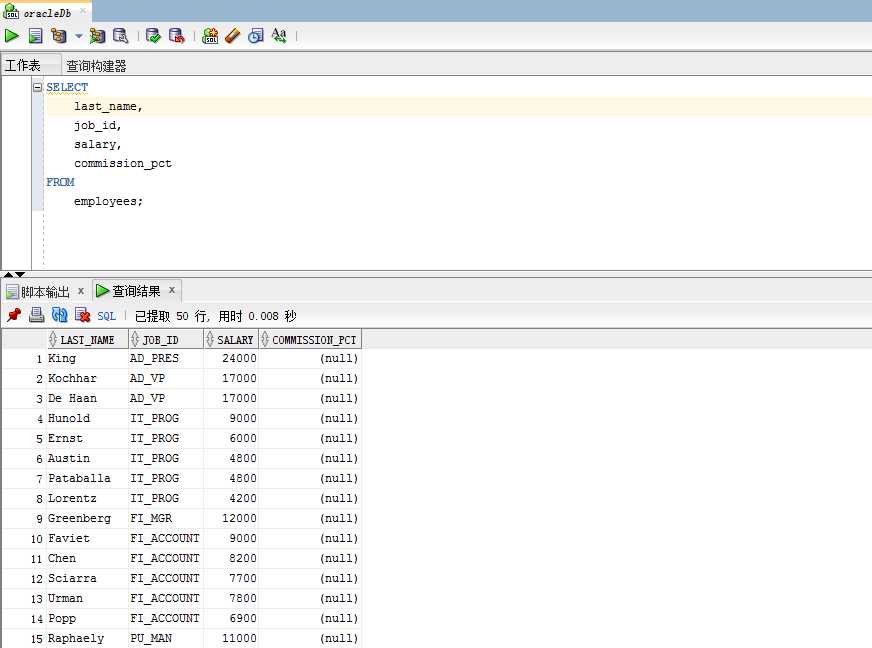Viewport: 872px width, 648px height.
Task: Select the 4200 salary for Lorentz
Action: 231,498
